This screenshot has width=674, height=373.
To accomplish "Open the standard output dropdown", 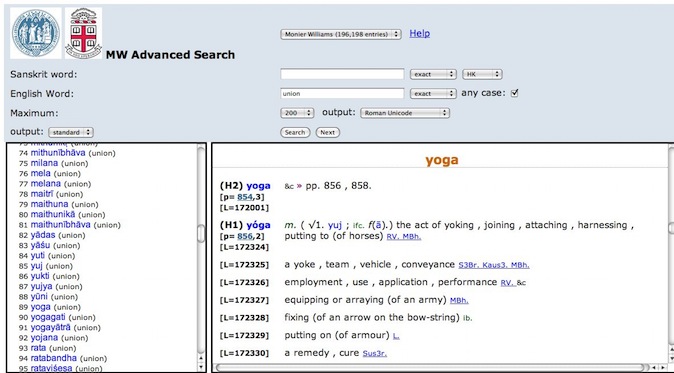I will coord(71,132).
